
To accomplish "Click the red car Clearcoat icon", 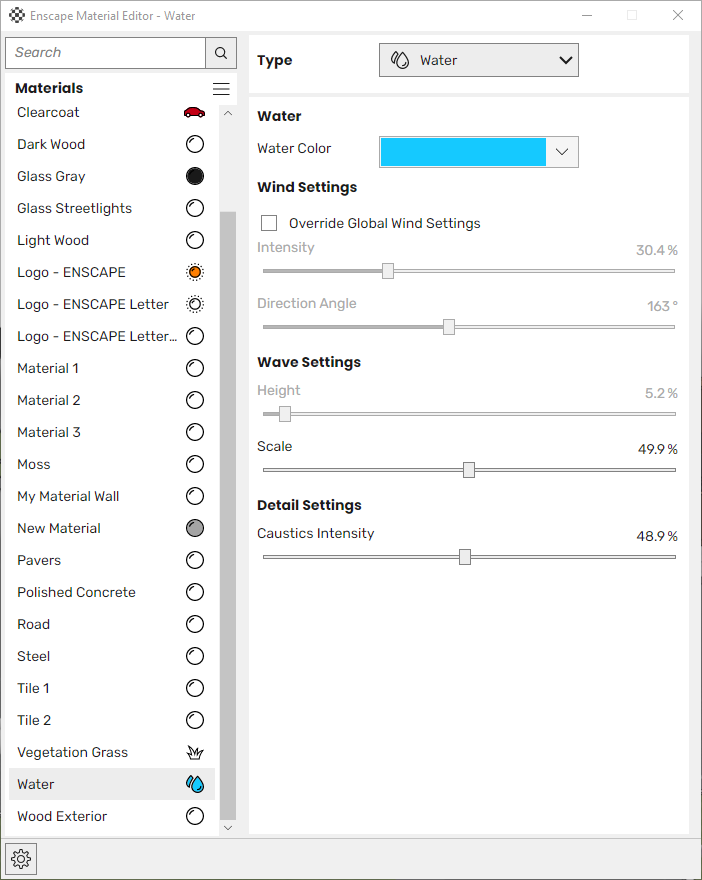I will pos(194,112).
